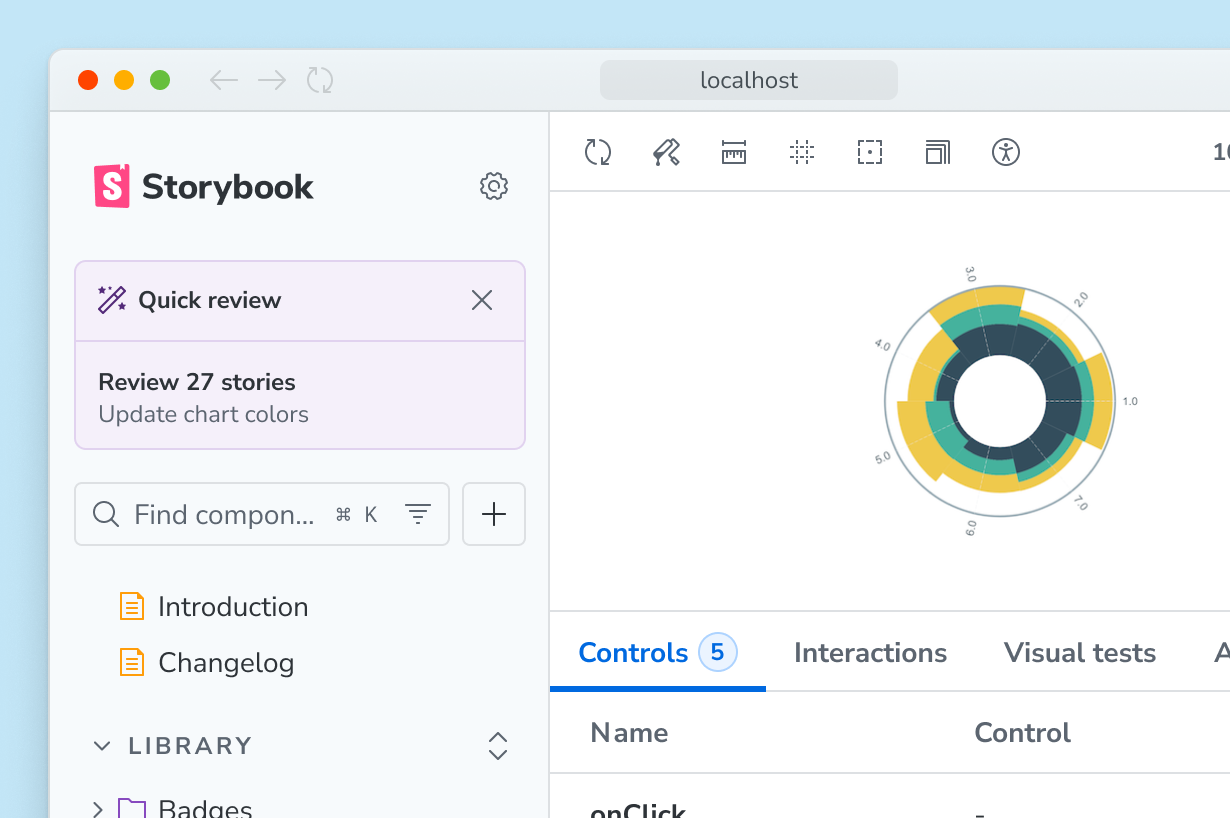
Task: Click the plus button to add story
Action: tap(494, 514)
